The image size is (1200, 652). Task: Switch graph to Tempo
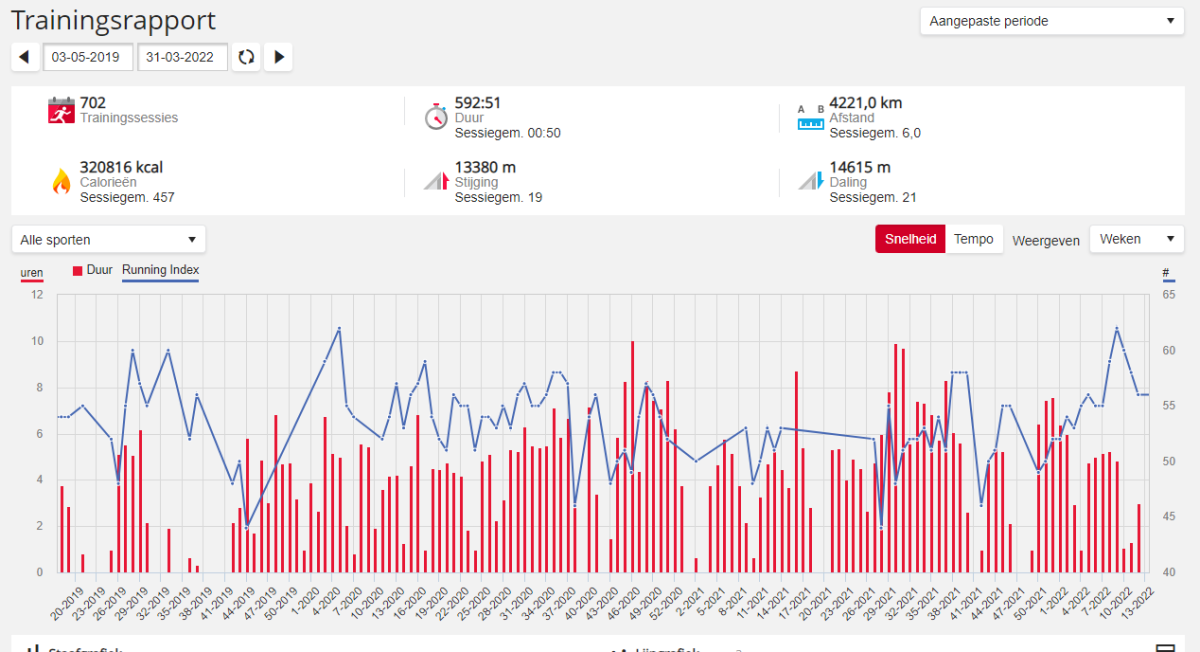click(973, 239)
